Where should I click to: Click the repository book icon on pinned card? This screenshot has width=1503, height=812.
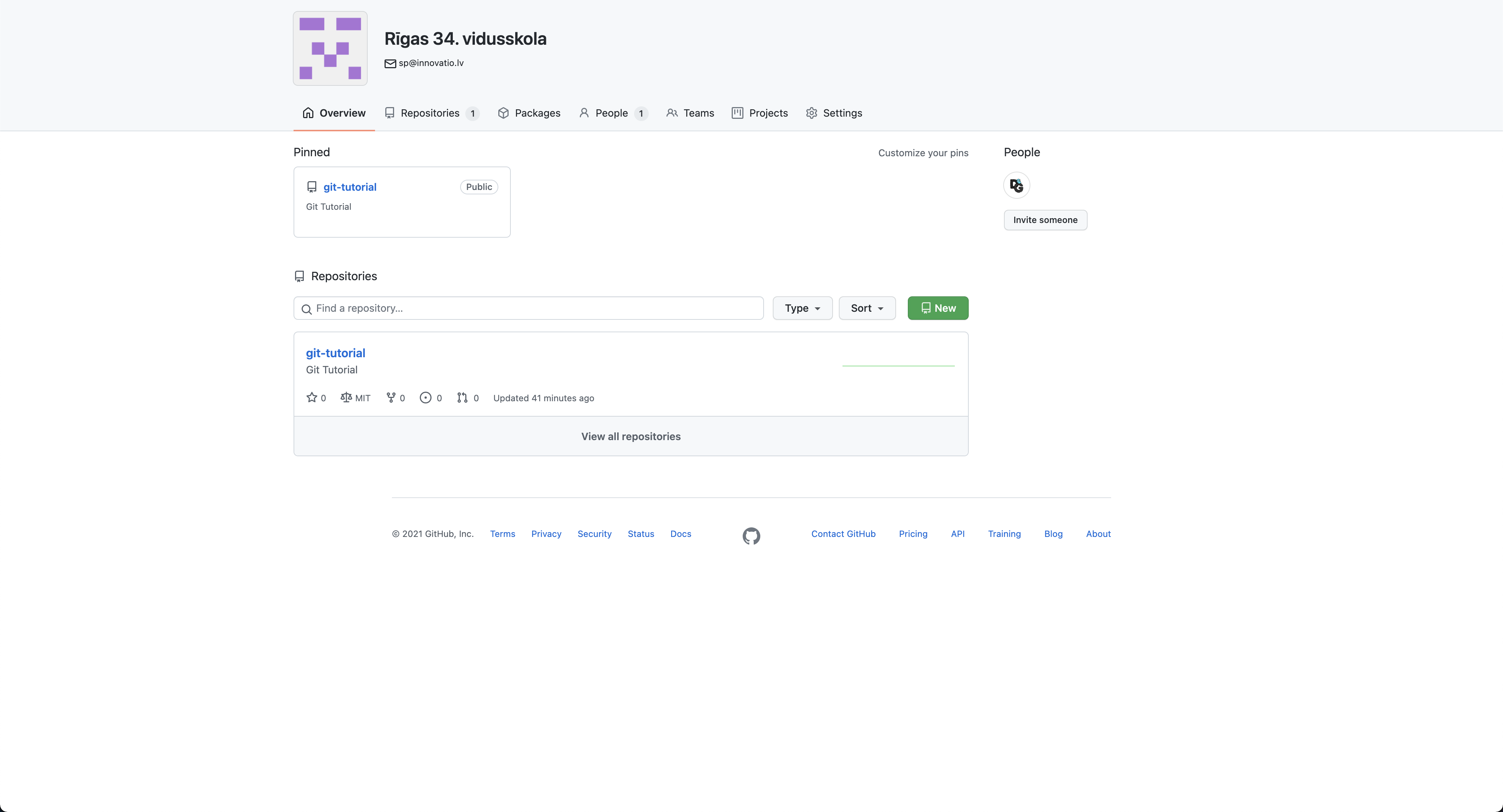coord(312,187)
